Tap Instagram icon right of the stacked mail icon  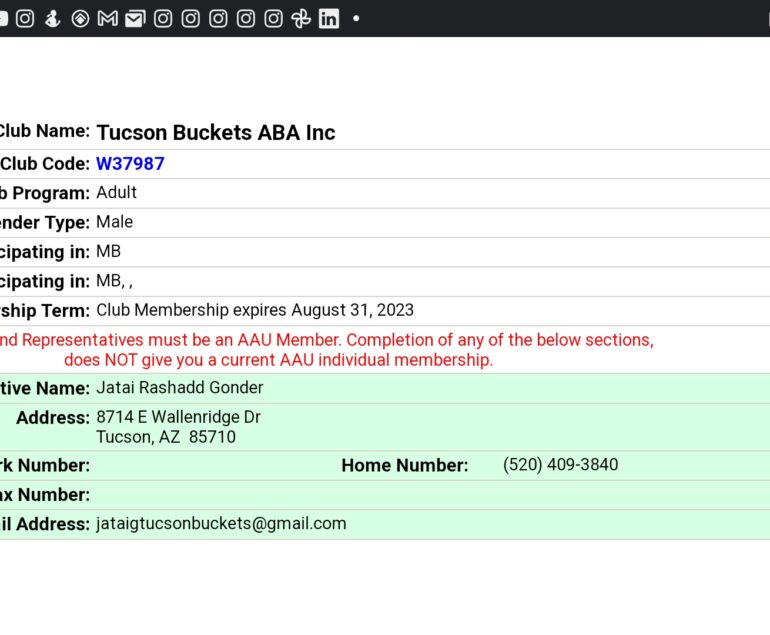click(163, 19)
